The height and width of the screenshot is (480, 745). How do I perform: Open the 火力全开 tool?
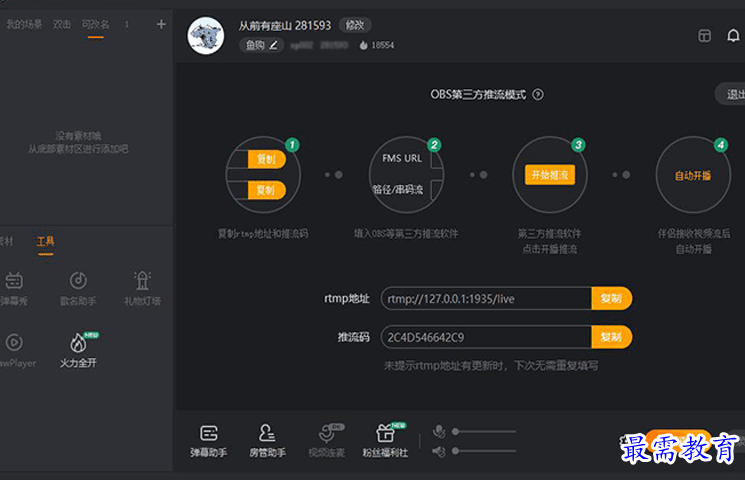click(x=78, y=351)
